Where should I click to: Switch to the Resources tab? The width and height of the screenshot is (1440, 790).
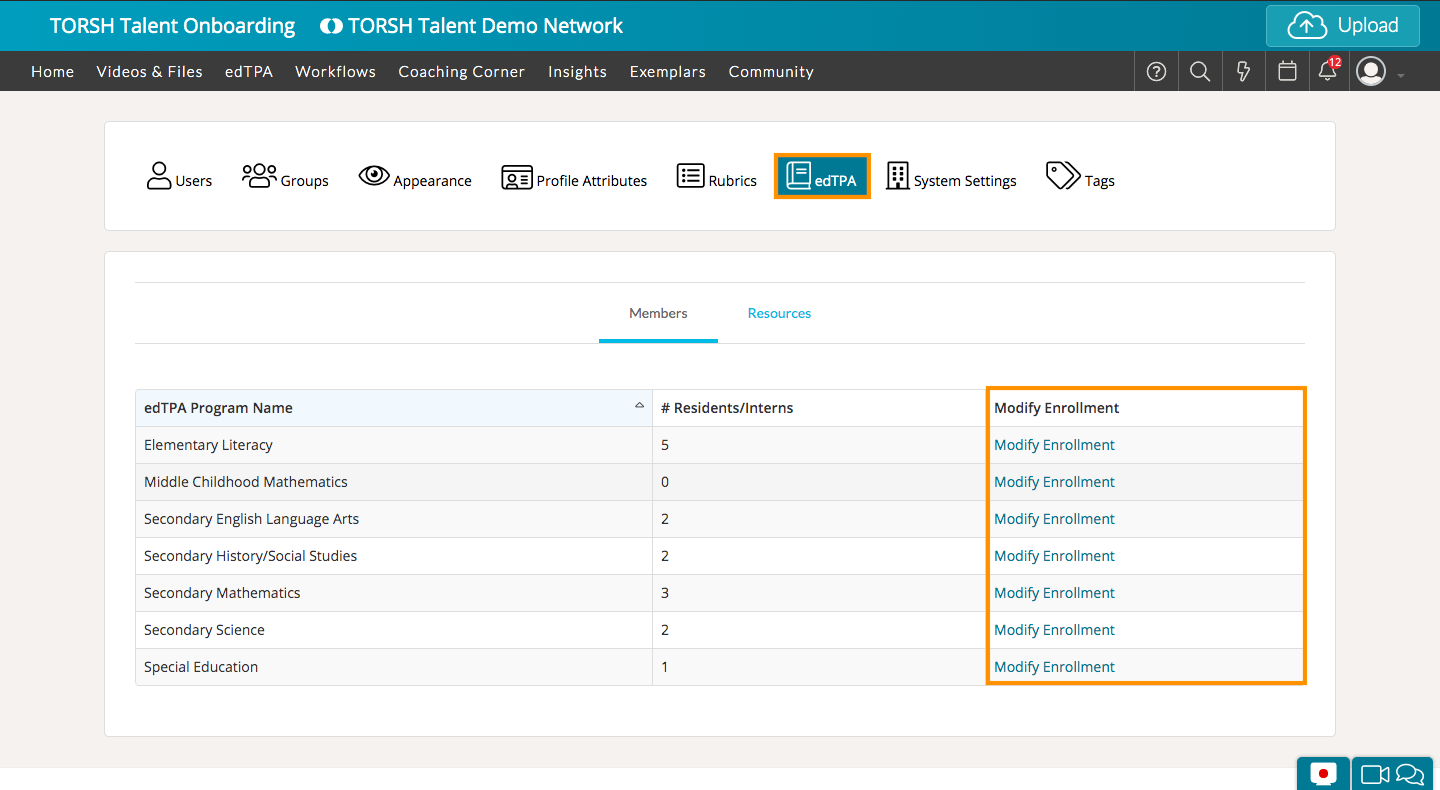(779, 313)
